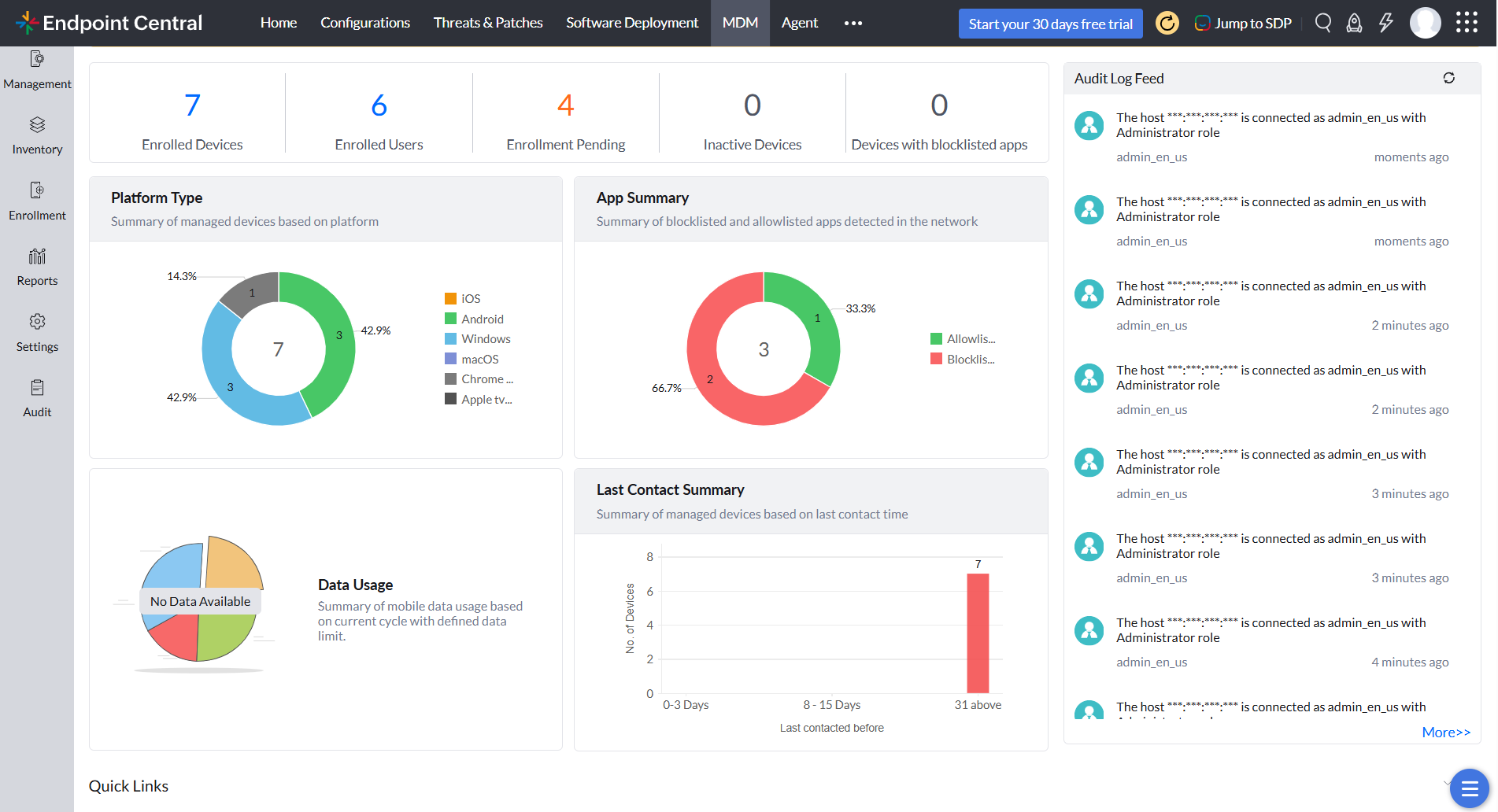Open the Management sidebar section

point(37,71)
